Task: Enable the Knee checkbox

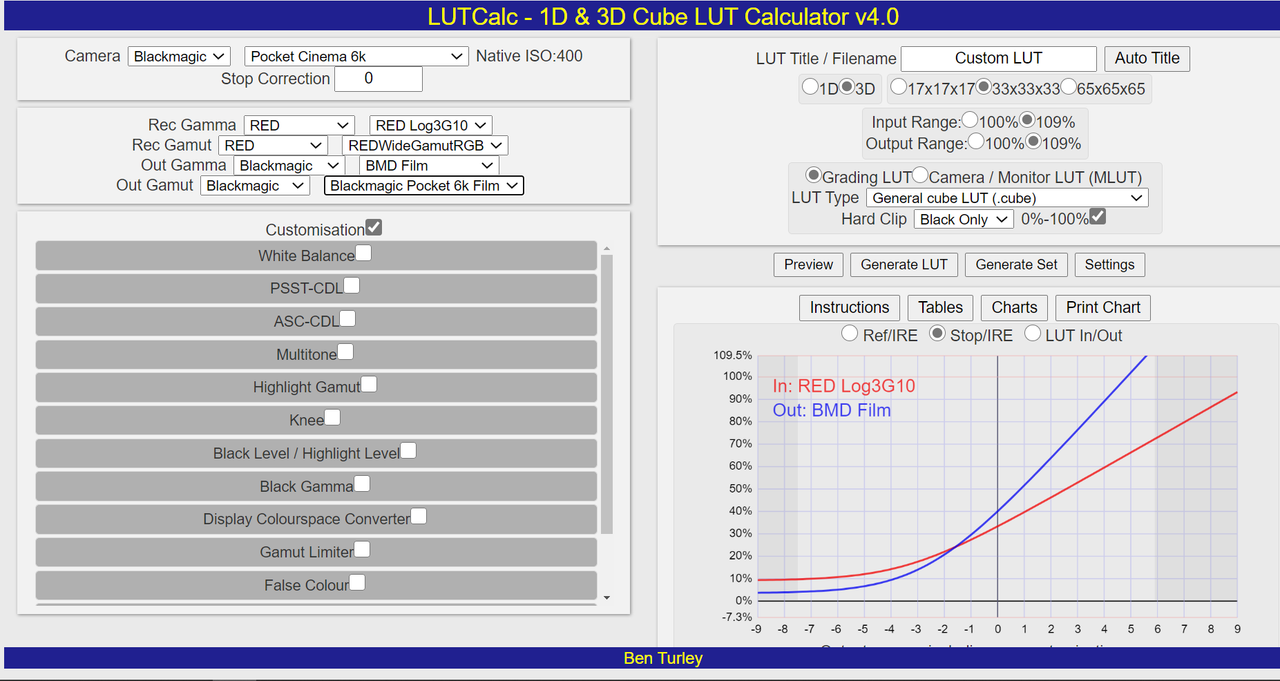Action: pos(332,417)
